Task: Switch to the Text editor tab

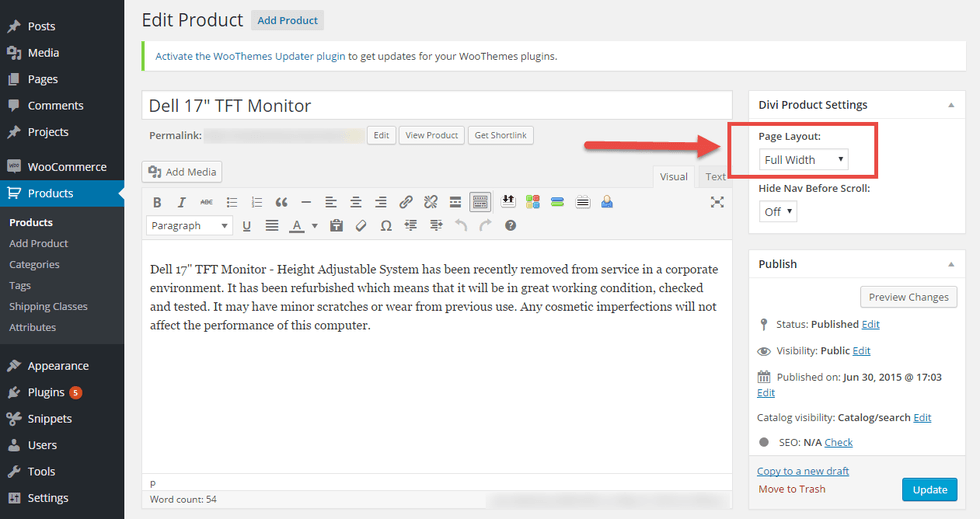Action: click(x=716, y=177)
